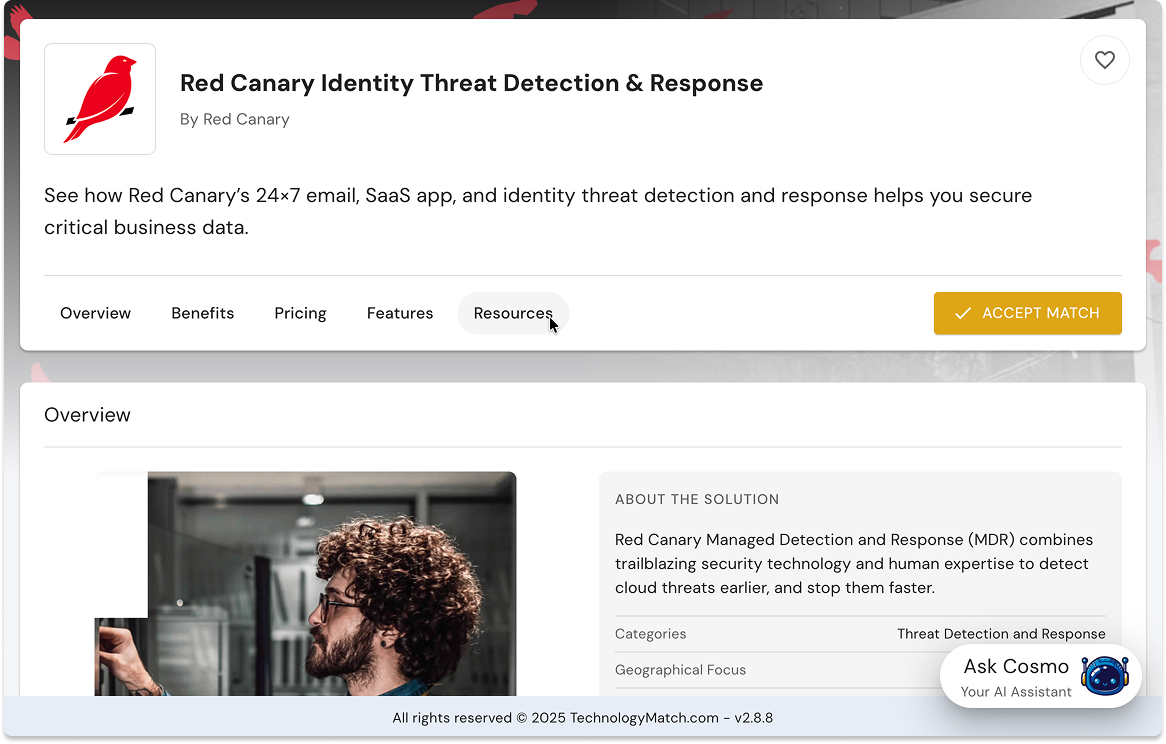Viewport: 1166px width, 744px height.
Task: Click the 'Categories' row label
Action: (x=651, y=634)
